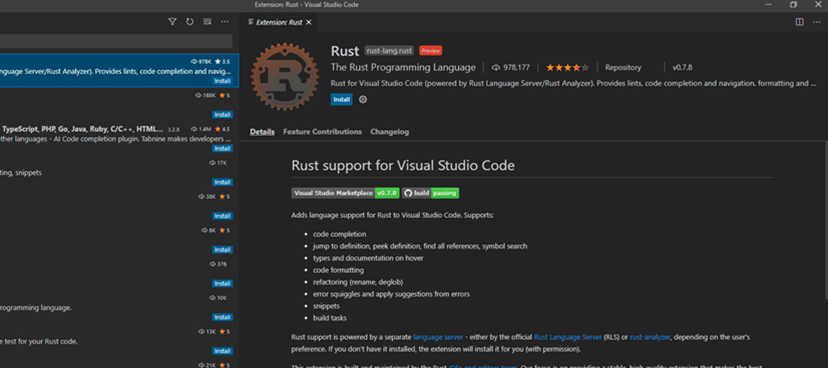Install the extension with 168K downloads

coord(222,115)
